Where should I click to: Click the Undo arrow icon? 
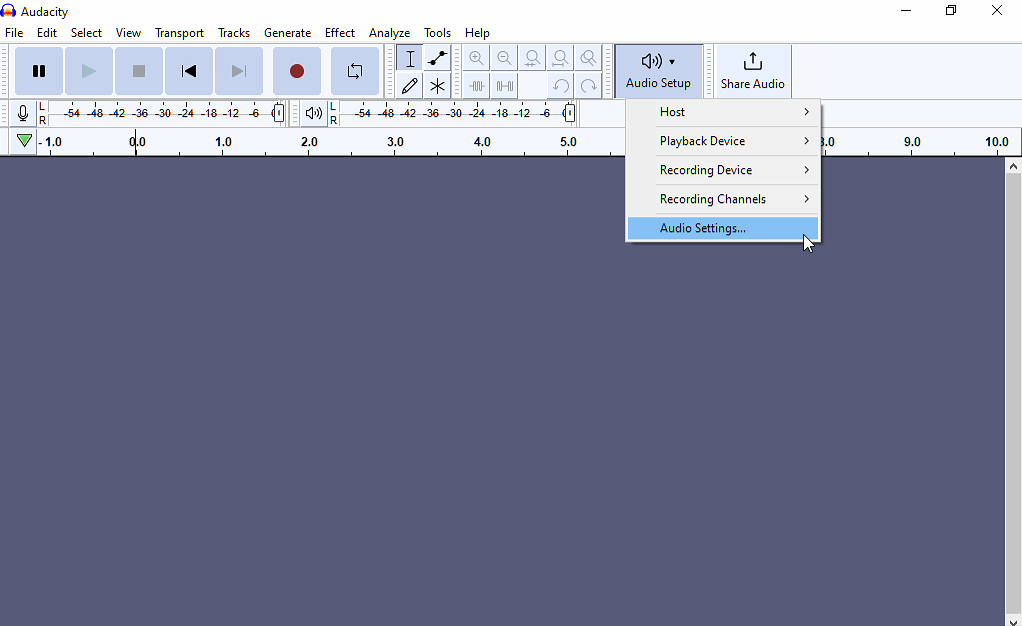[561, 85]
